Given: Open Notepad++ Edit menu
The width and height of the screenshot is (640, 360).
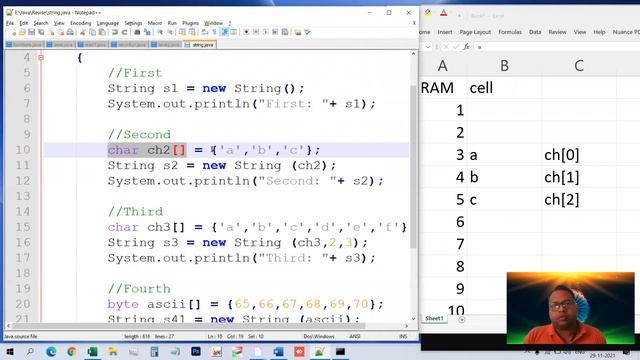Looking at the screenshot, I should [x=24, y=23].
